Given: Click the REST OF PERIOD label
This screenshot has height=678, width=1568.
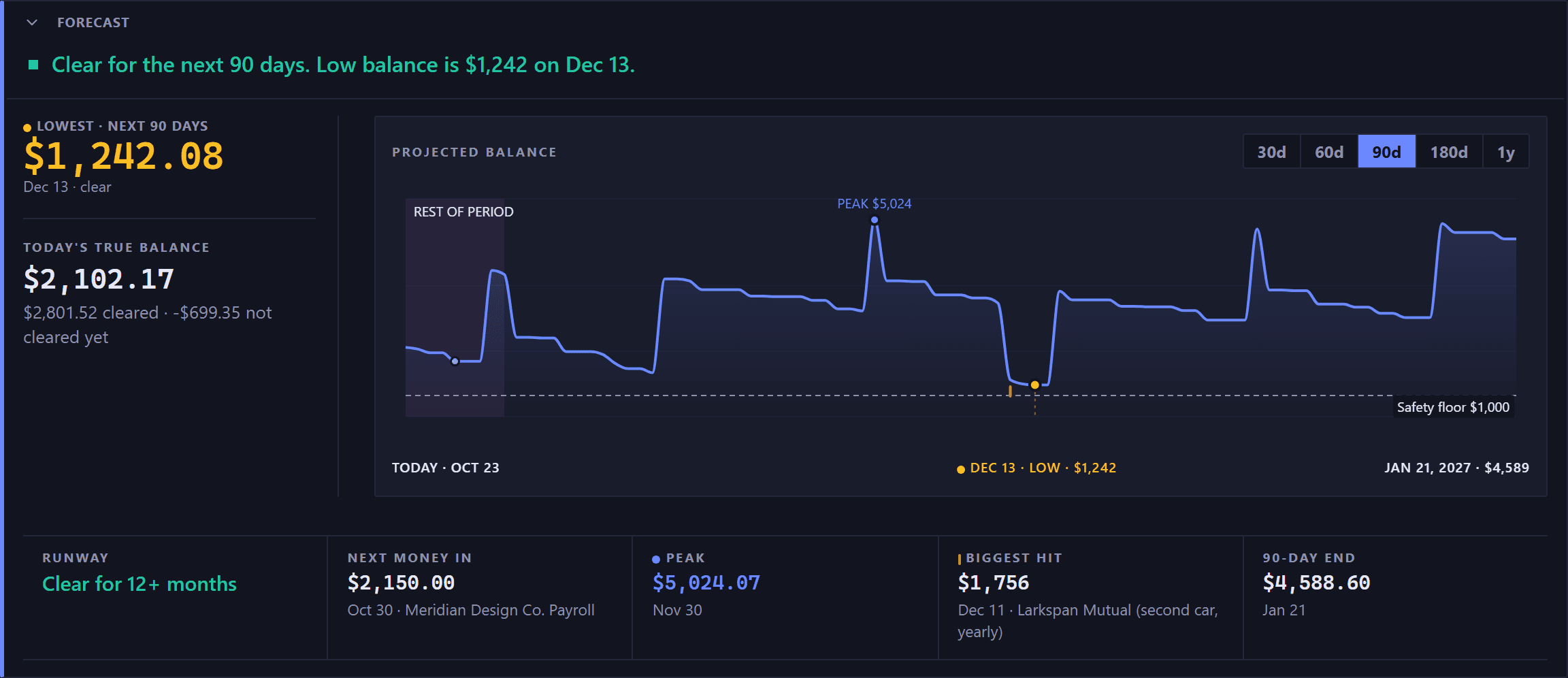Looking at the screenshot, I should coord(463,212).
